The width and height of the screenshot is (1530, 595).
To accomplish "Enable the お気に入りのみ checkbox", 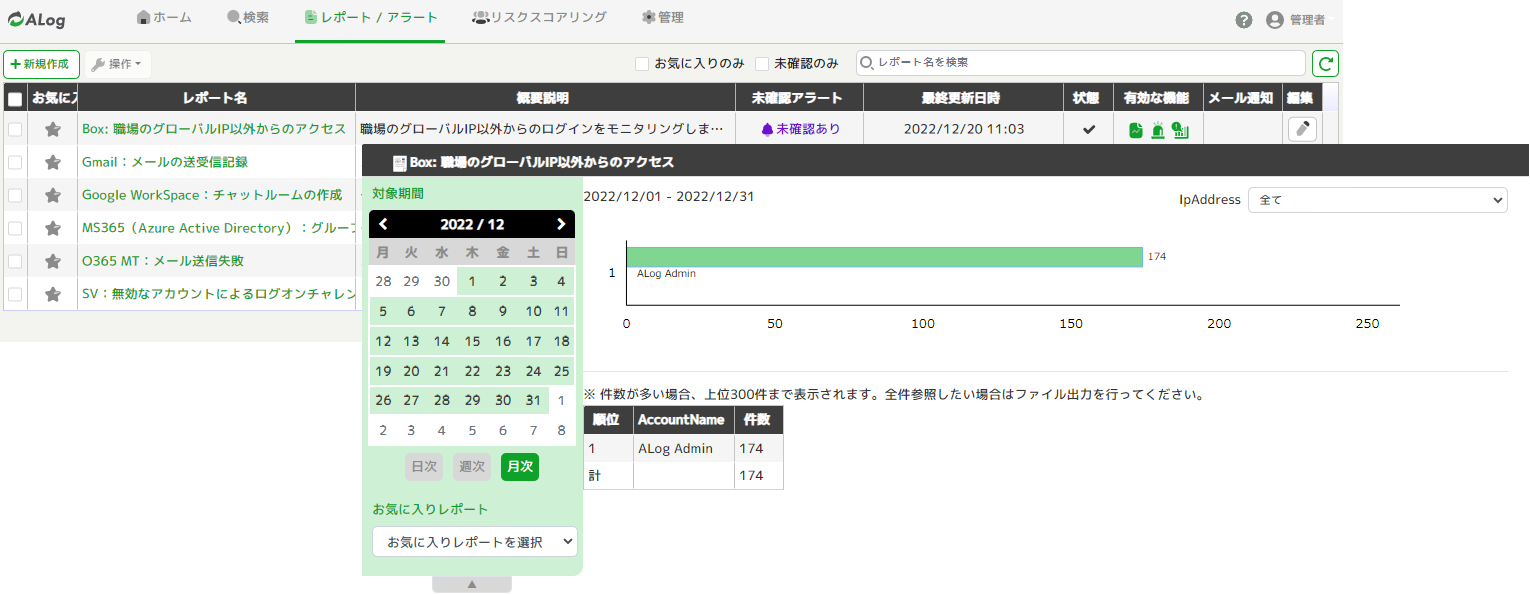I will point(642,64).
